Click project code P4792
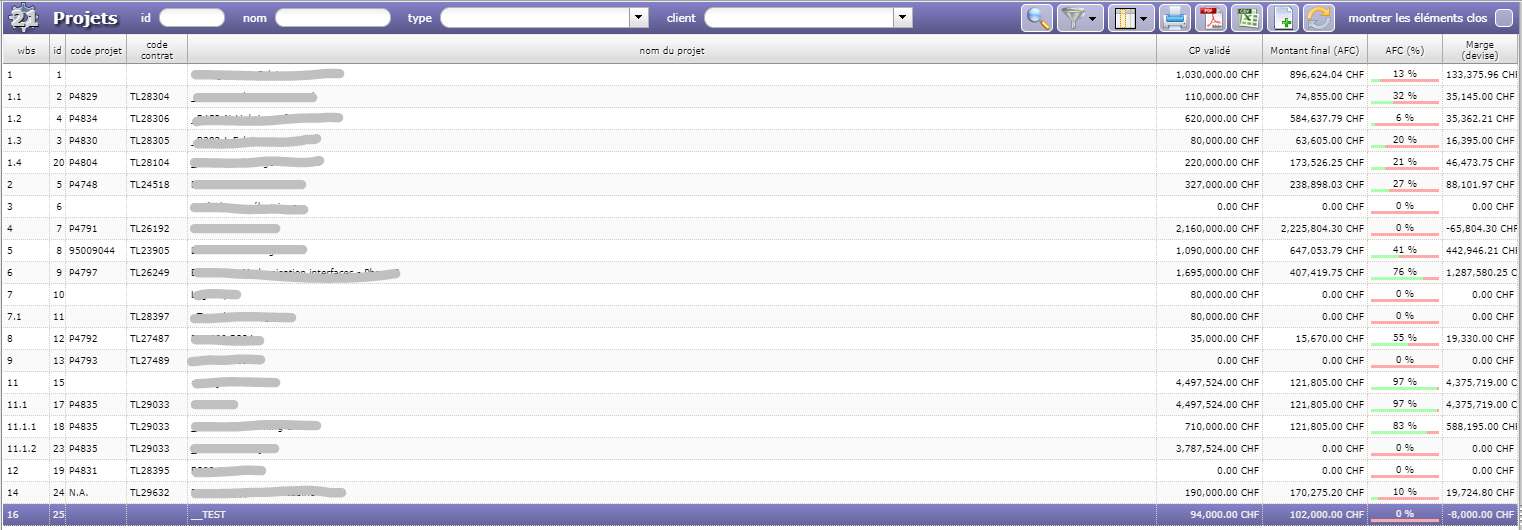 (83, 339)
